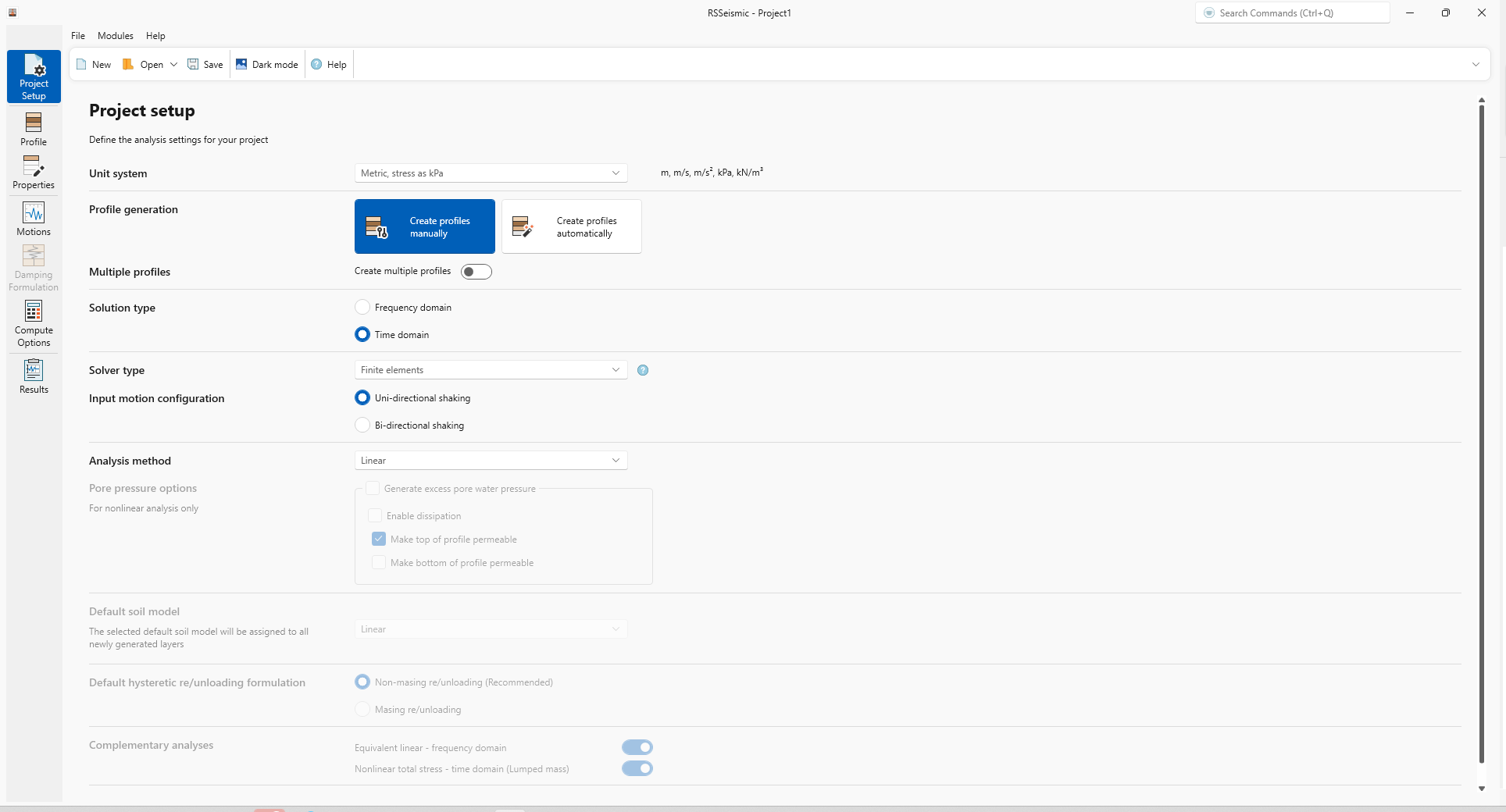1506x812 pixels.
Task: Select Masing re/unloading option
Action: tap(362, 709)
